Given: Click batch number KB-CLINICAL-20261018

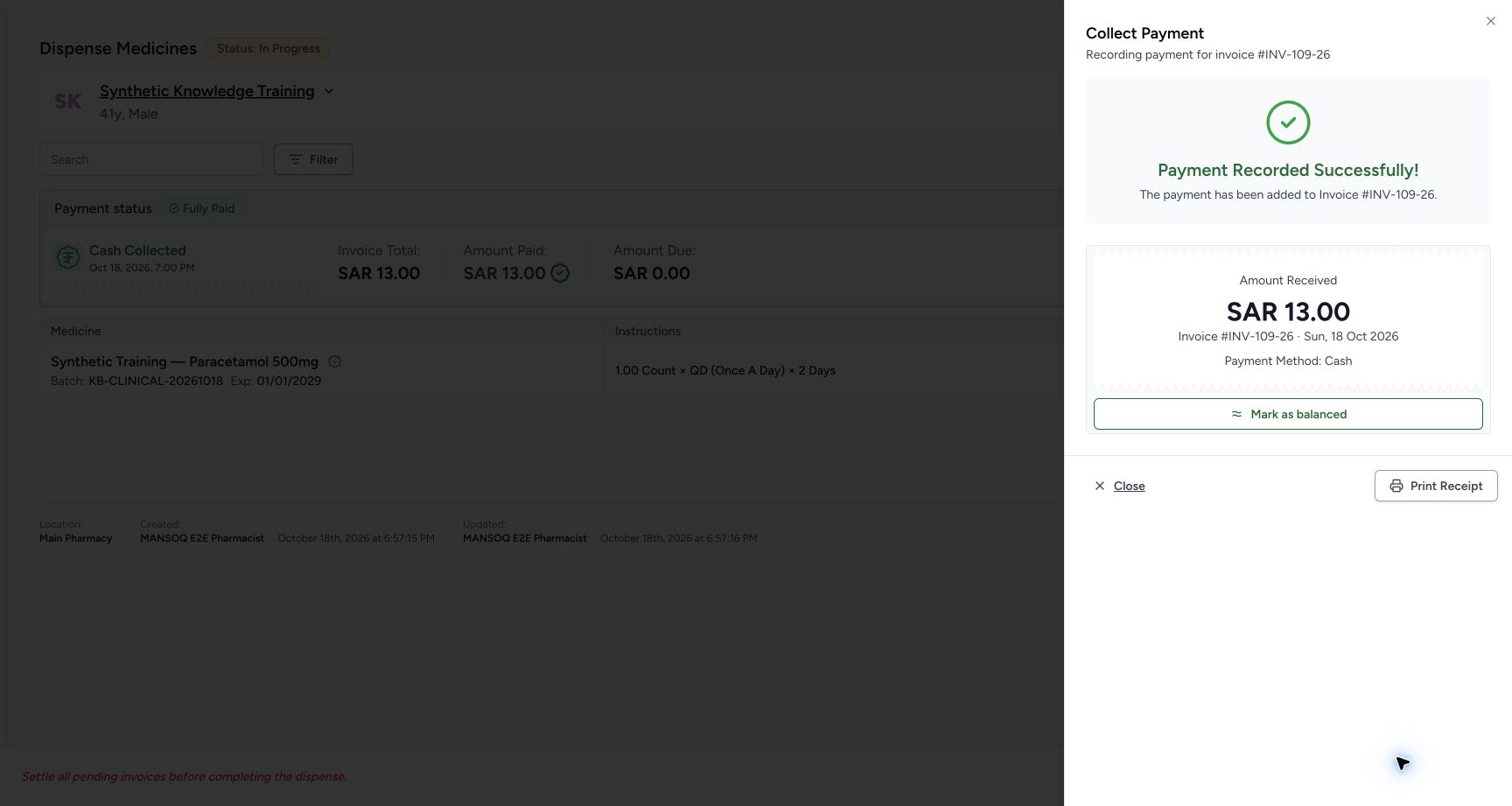Looking at the screenshot, I should (156, 381).
